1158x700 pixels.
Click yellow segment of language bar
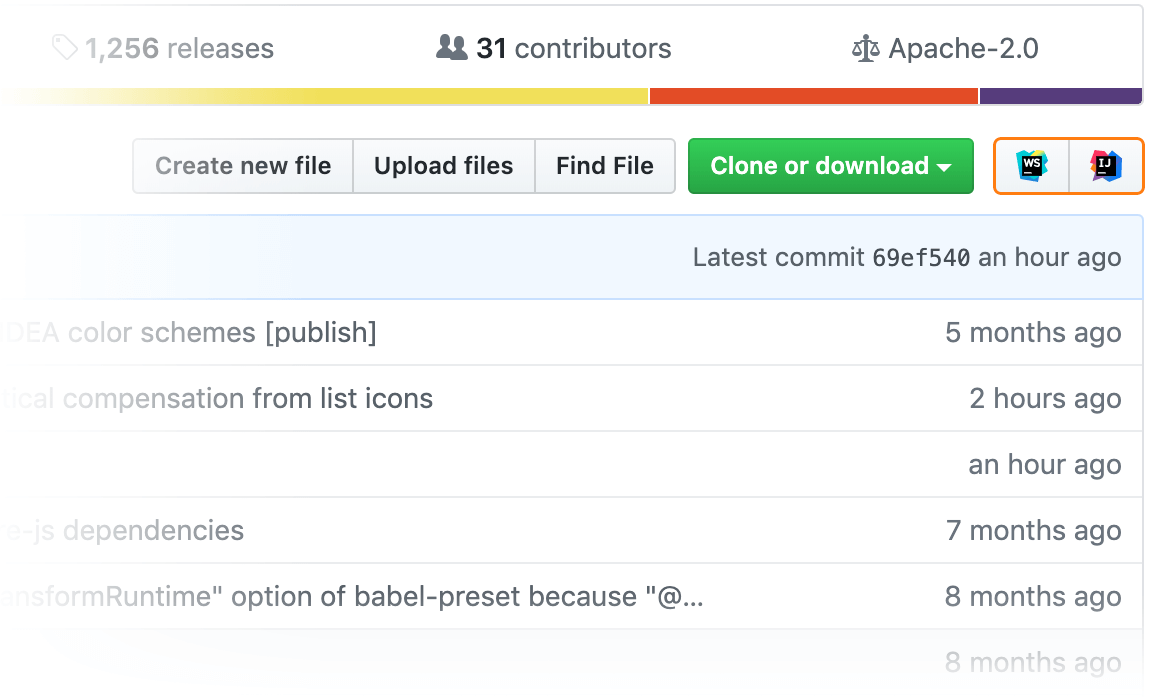tap(400, 96)
